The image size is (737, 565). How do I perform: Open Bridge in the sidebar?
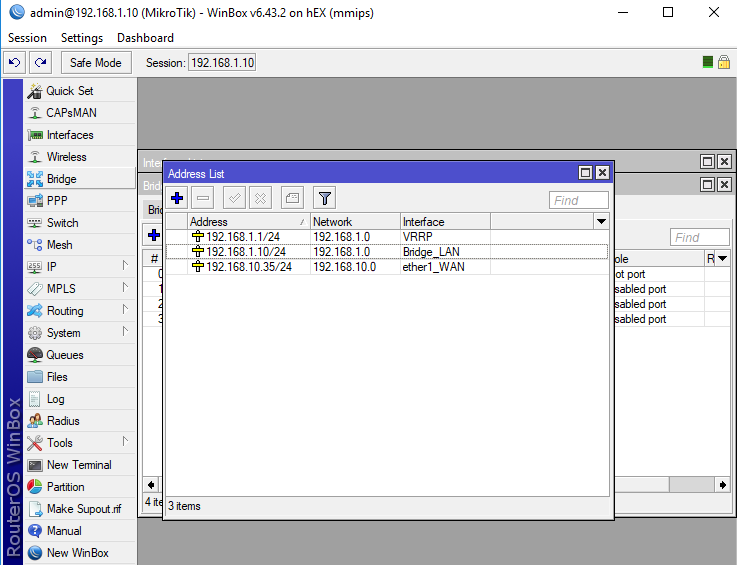[x=80, y=179]
